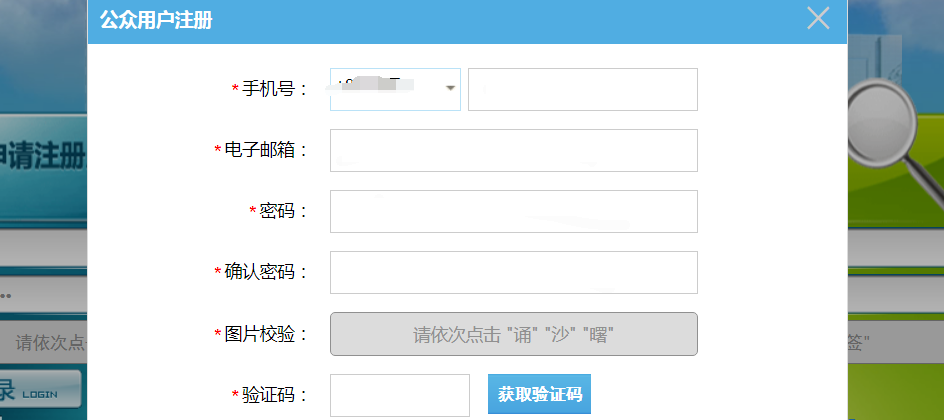Click the 验证码 code input box
Screen dimensions: 944x420
399,394
